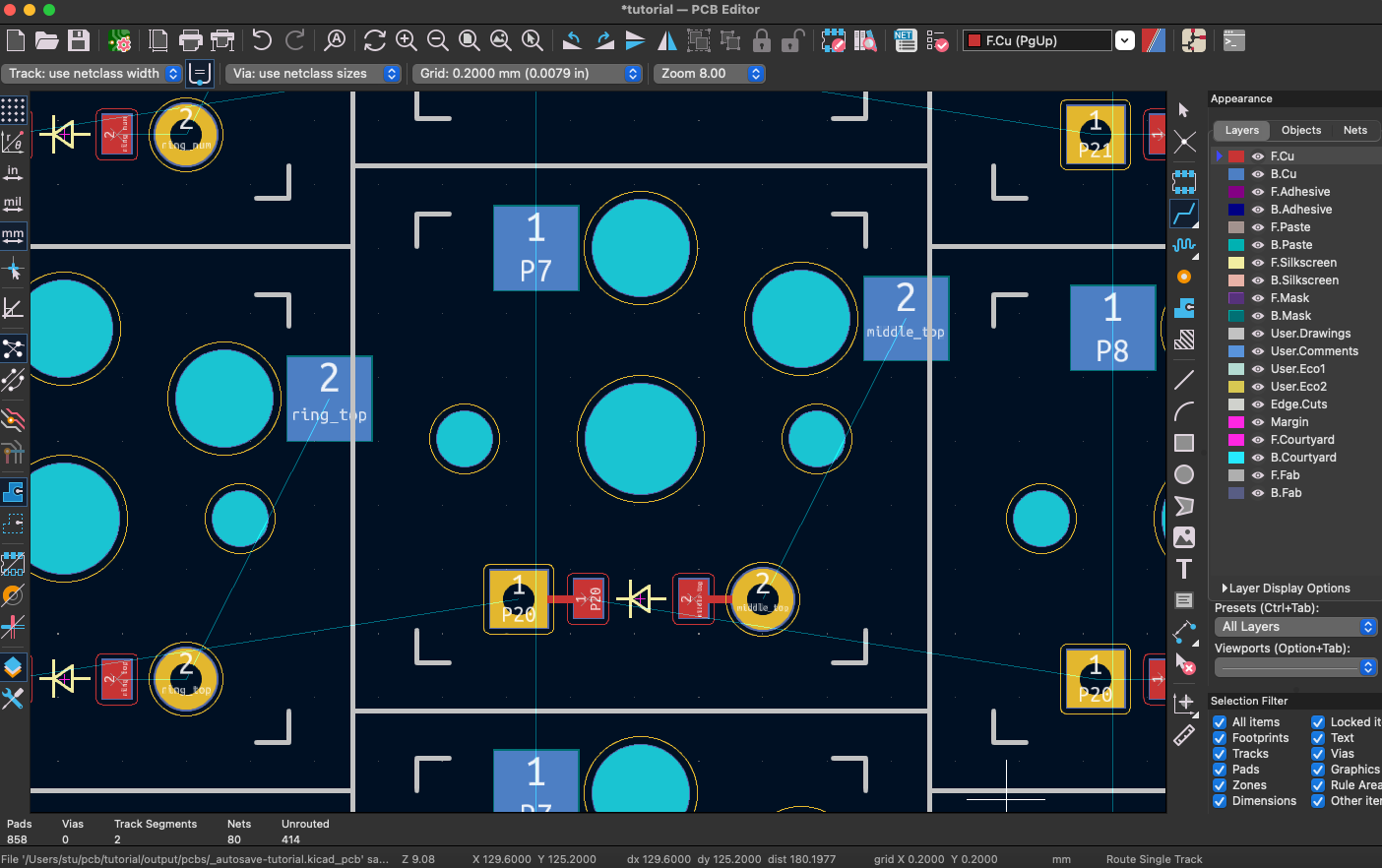This screenshot has width=1382, height=868.
Task: Disable Vias in the Selection Filter
Action: 1318,753
